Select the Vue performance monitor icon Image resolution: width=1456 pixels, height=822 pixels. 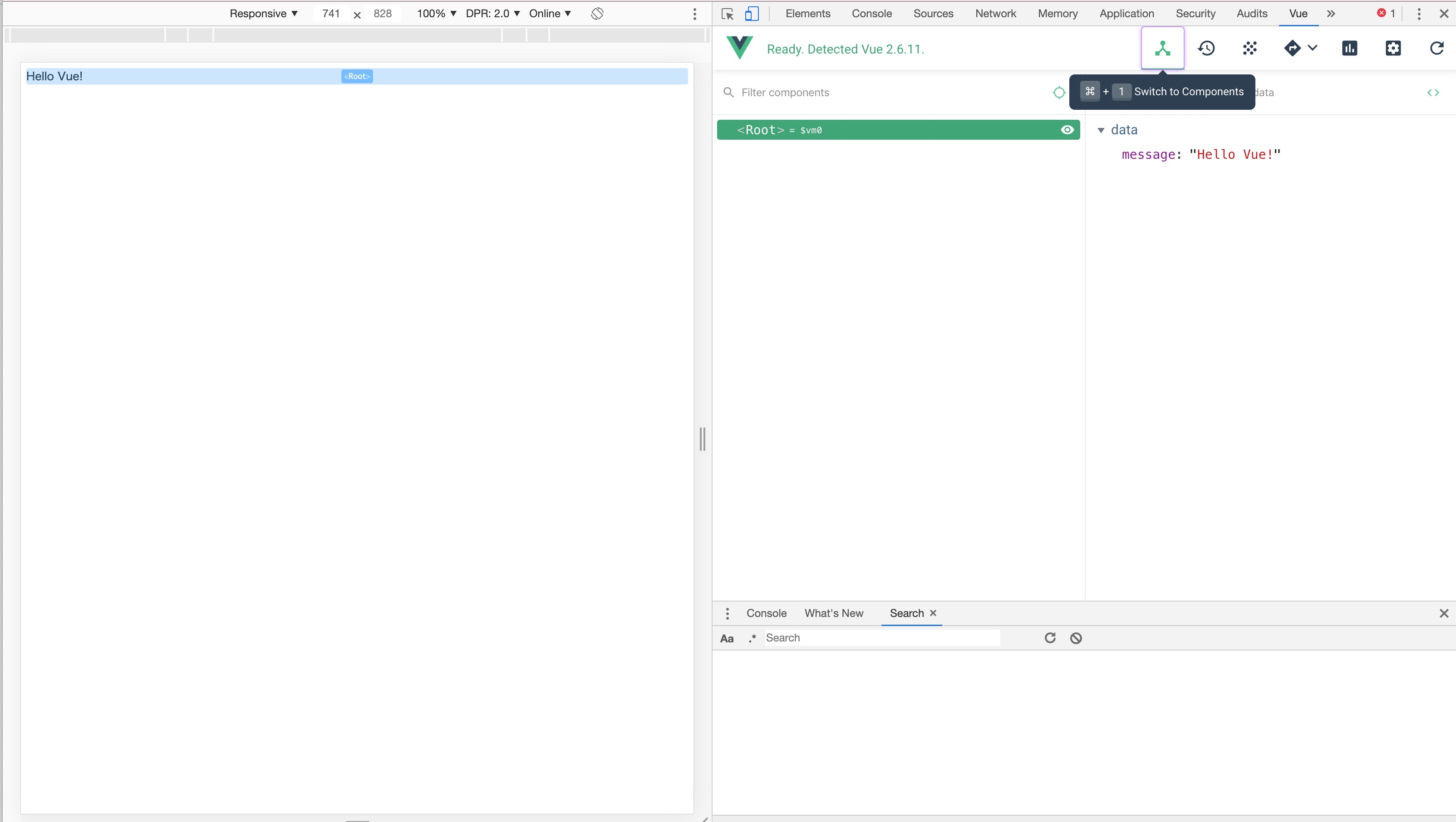point(1348,48)
